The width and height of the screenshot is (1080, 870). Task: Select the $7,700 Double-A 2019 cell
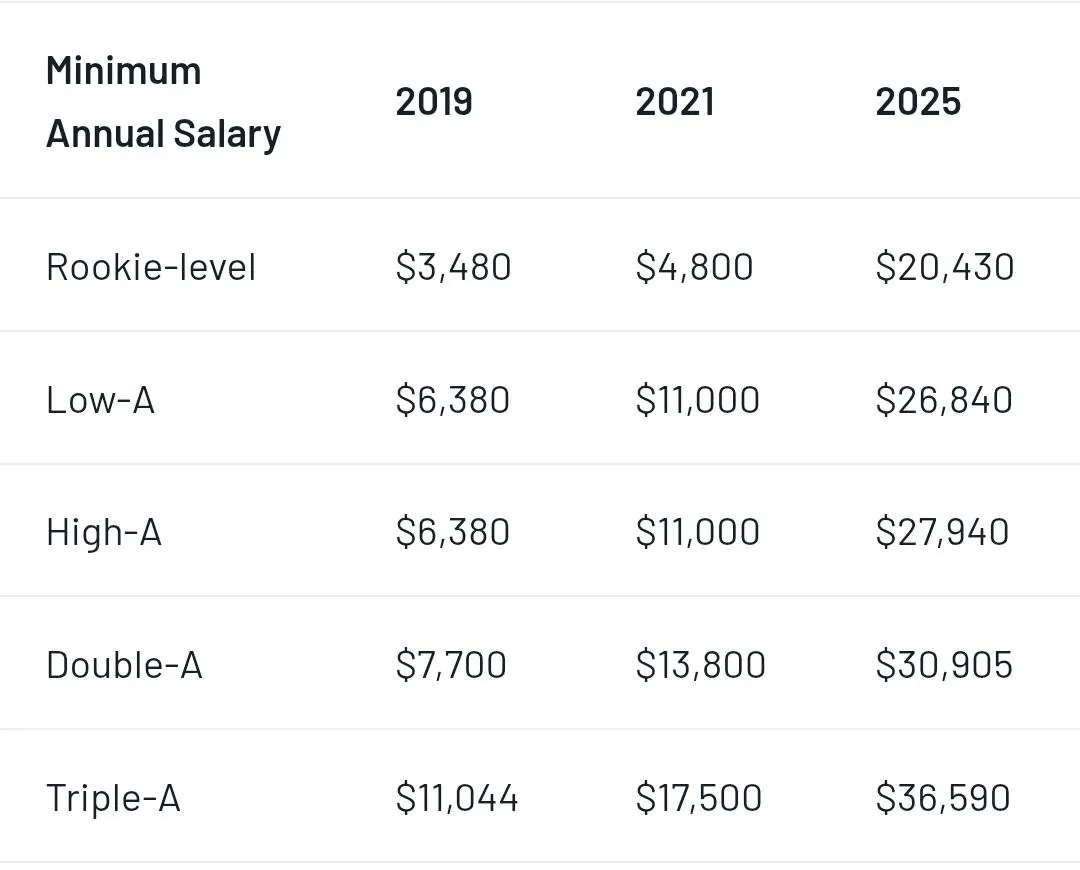pyautogui.click(x=451, y=665)
